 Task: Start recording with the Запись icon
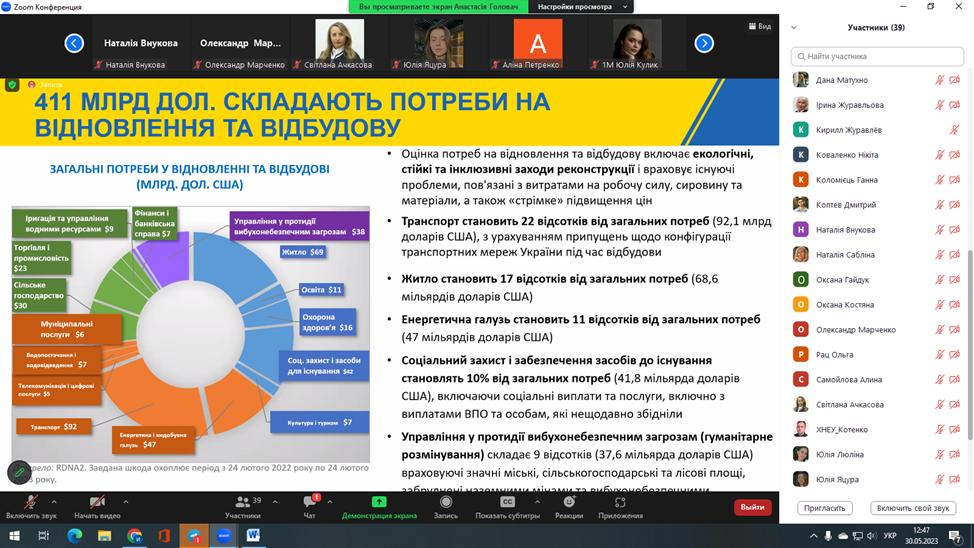coord(446,504)
